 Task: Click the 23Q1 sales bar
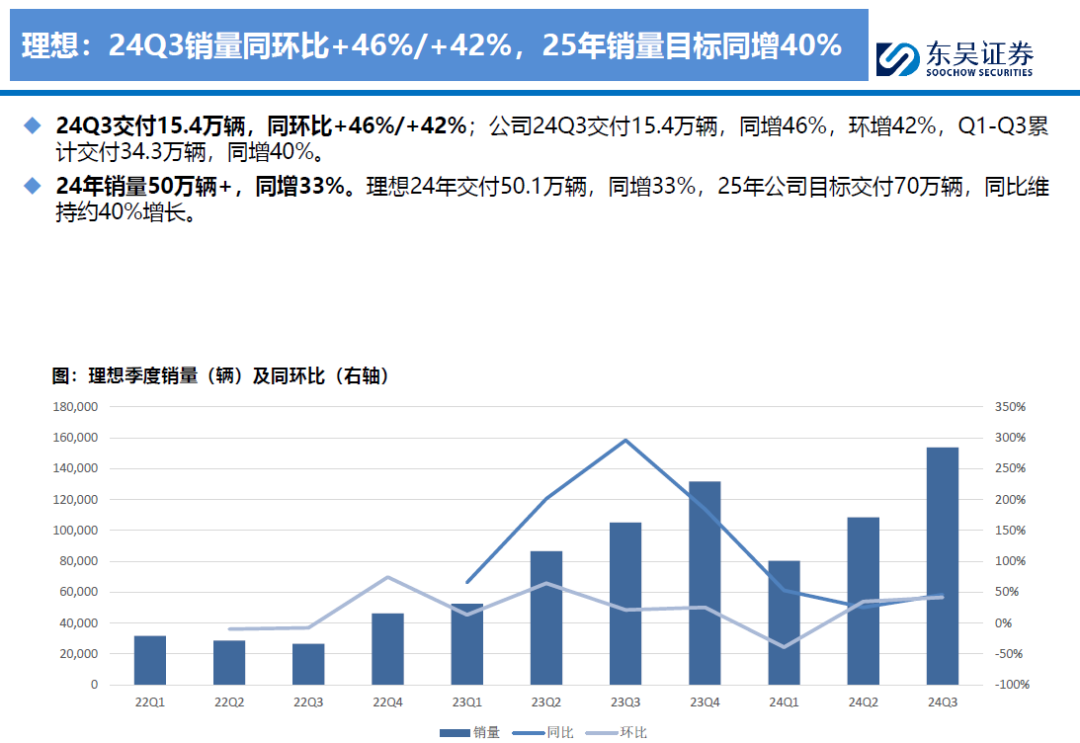(467, 645)
